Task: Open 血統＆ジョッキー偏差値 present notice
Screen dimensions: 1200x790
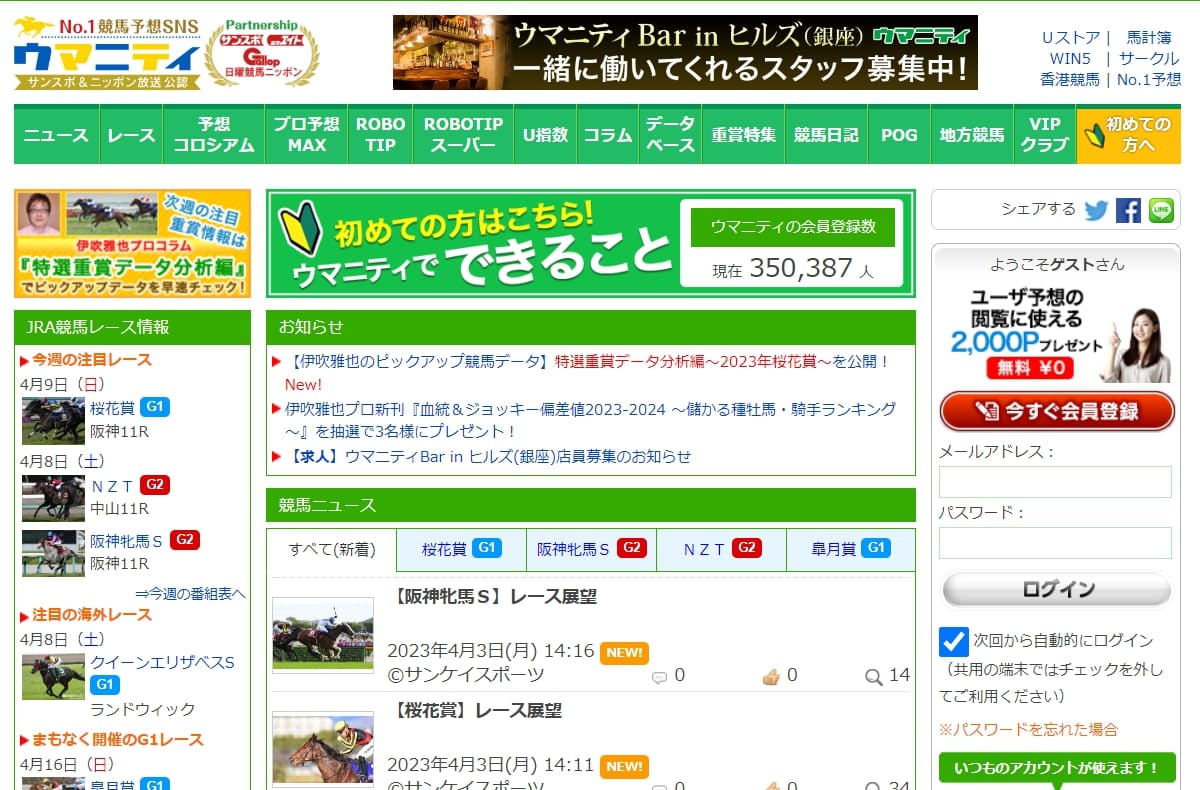Action: (x=590, y=420)
